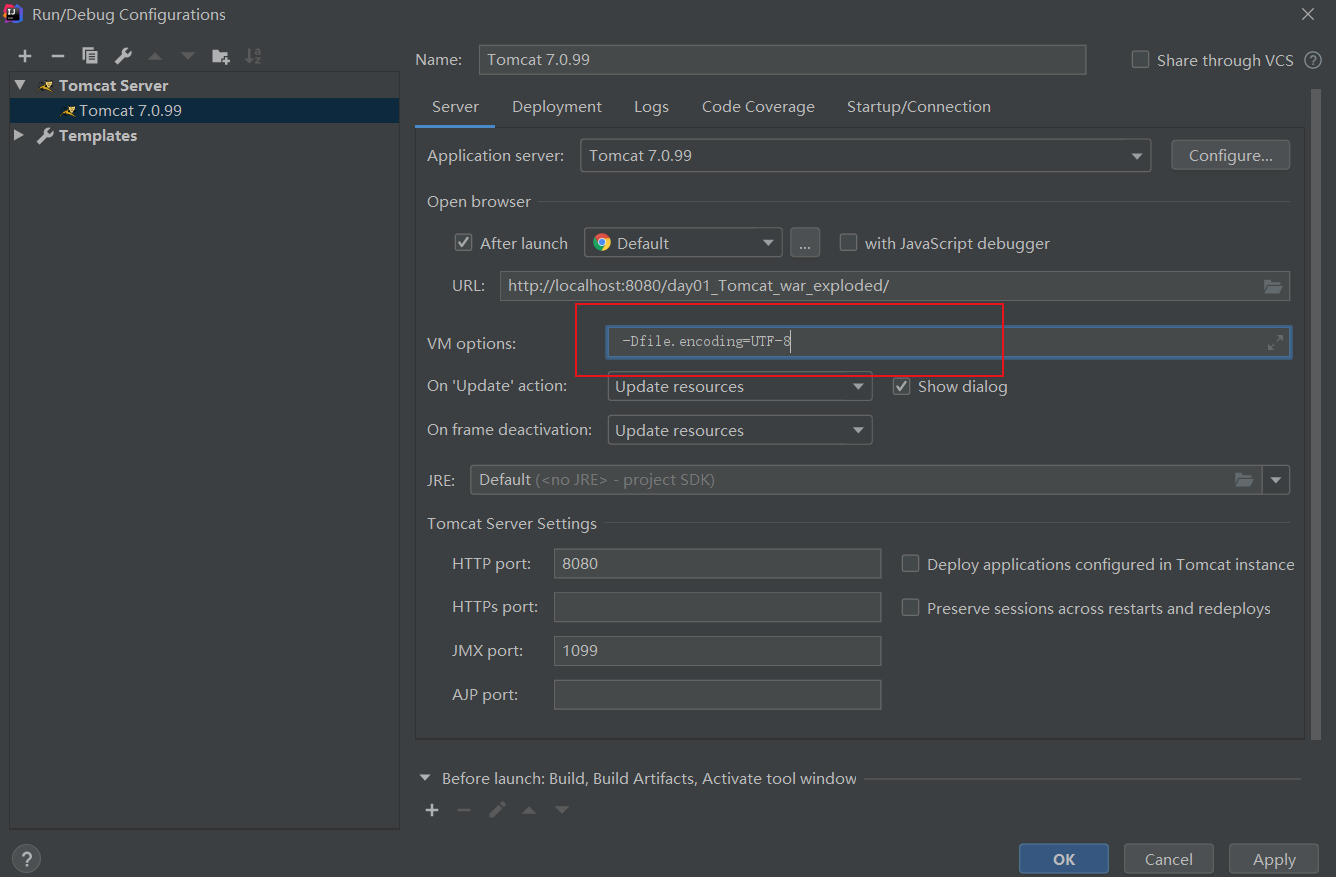Move before launch task up arrow
Image resolution: width=1336 pixels, height=877 pixels.
click(x=529, y=810)
